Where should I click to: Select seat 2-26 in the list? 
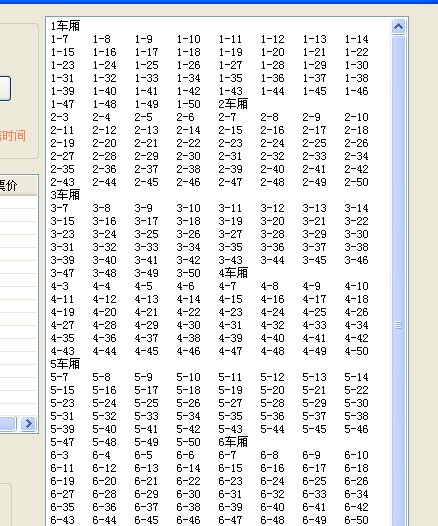click(x=356, y=143)
